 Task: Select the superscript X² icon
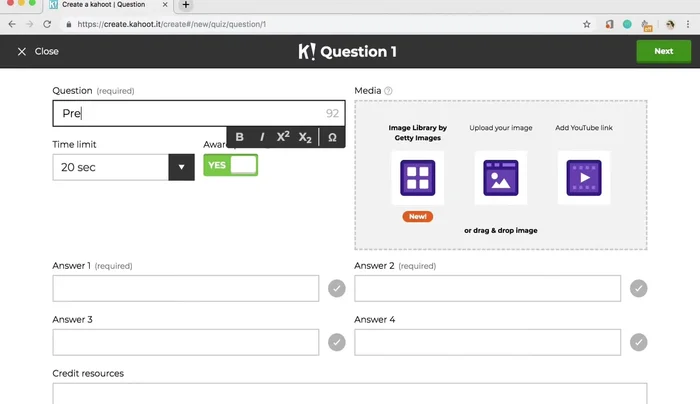point(283,137)
